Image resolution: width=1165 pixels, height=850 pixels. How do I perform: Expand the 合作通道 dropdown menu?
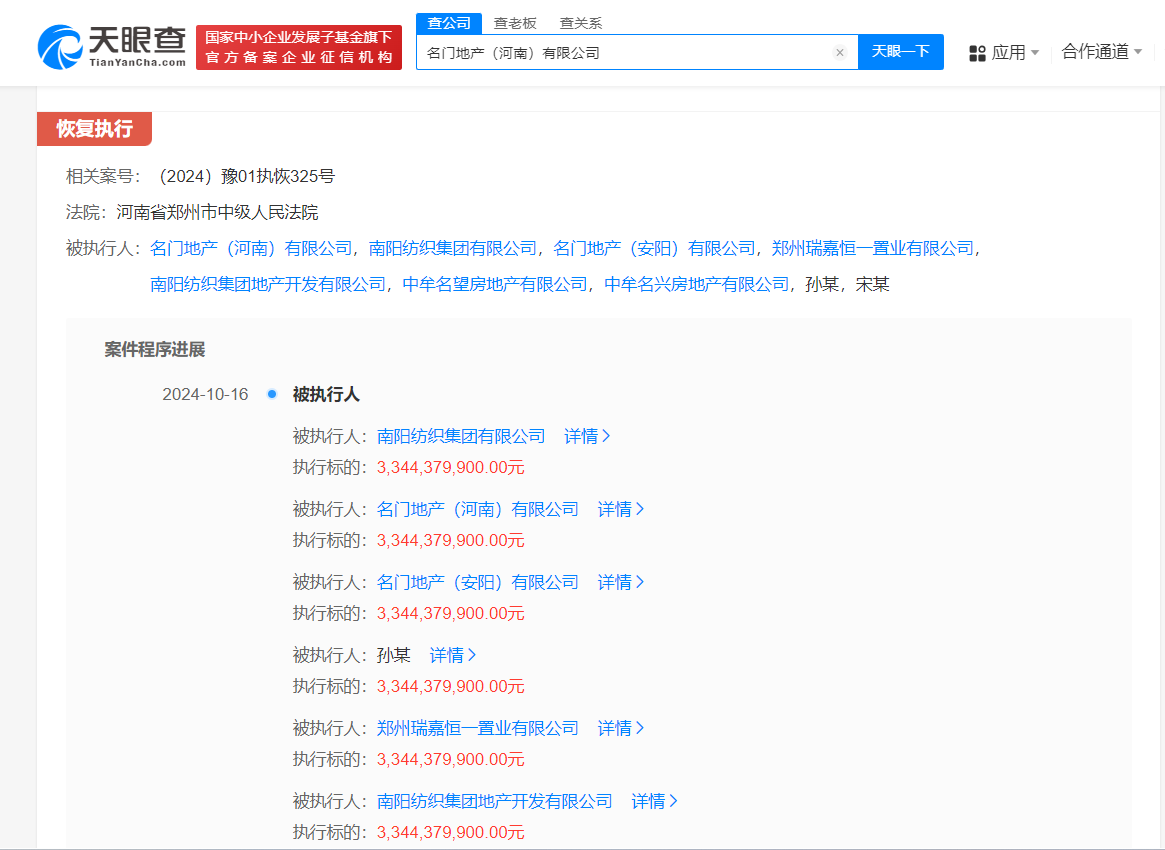[1102, 51]
